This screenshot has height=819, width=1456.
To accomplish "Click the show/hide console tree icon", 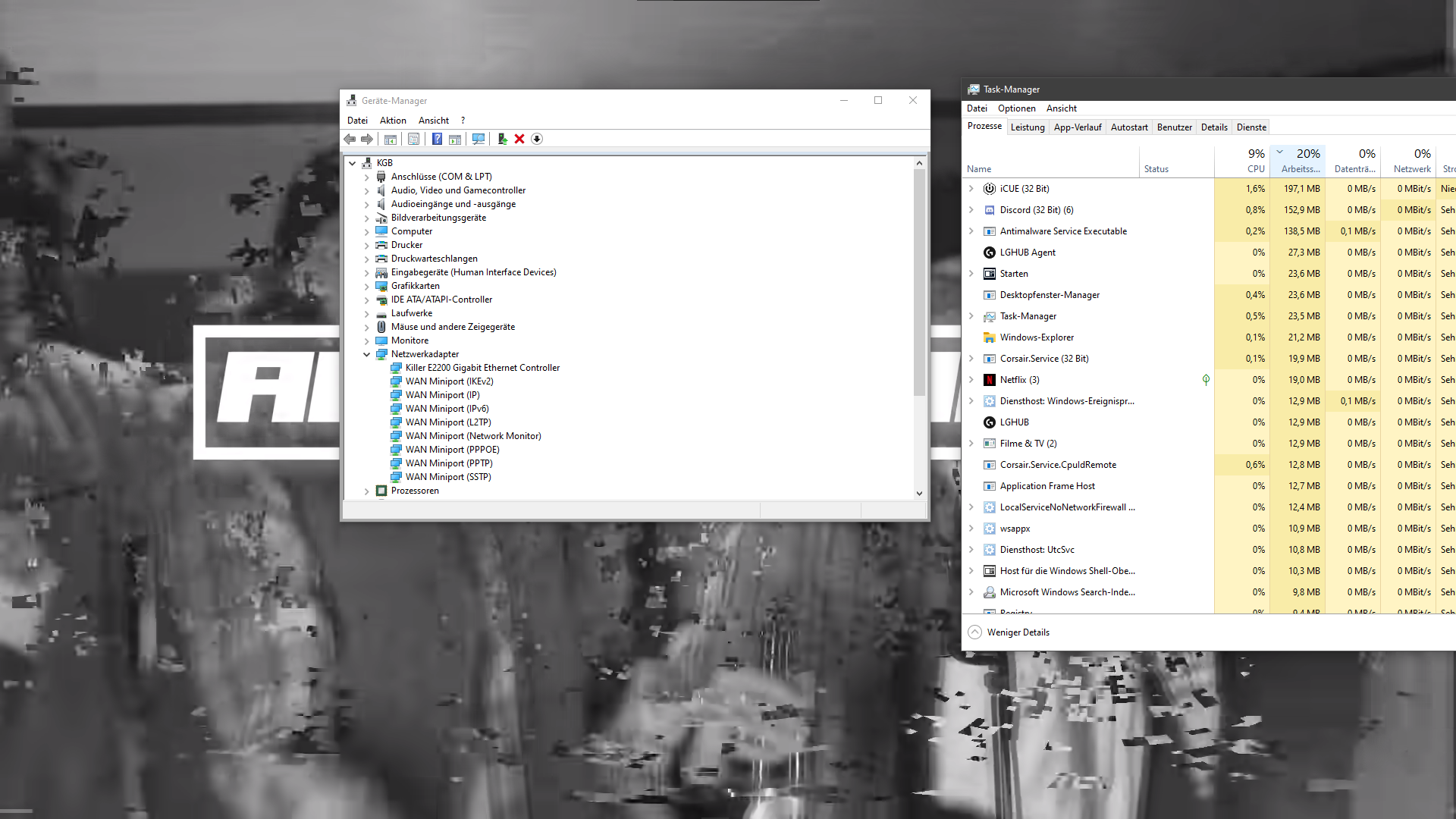I will tap(391, 140).
